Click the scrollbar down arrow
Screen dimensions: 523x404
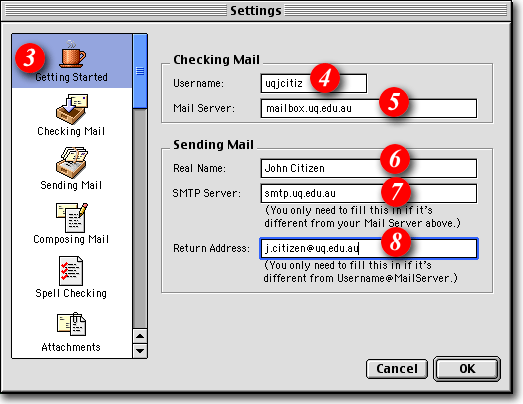(x=140, y=351)
